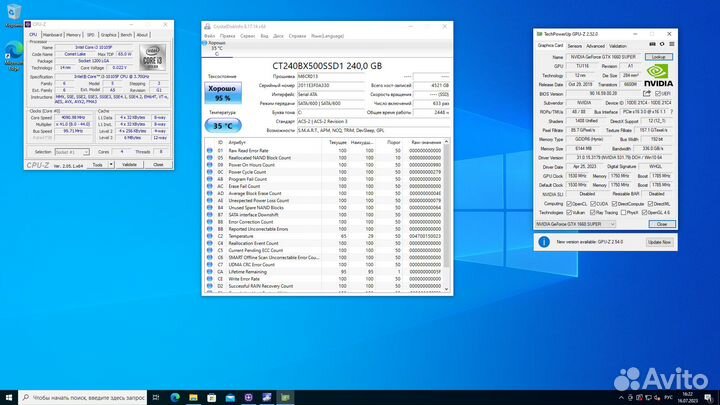Open Microsoft Store from the taskbar
Image resolution: width=720 pixels, height=405 pixels.
coord(212,398)
